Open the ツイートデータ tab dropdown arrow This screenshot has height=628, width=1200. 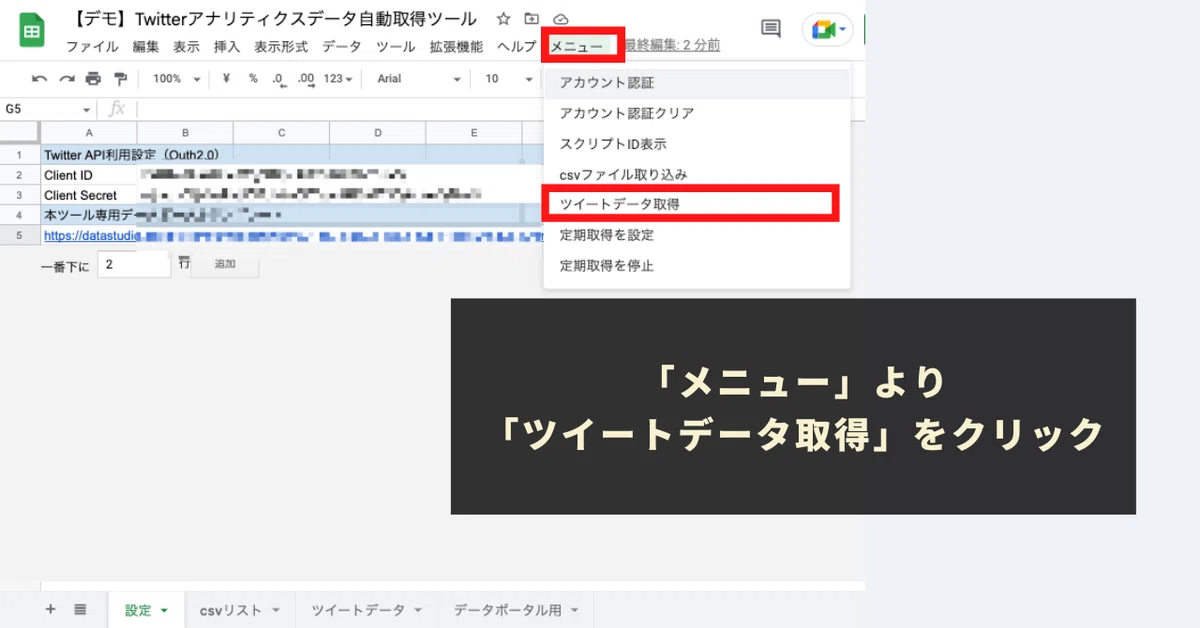418,610
